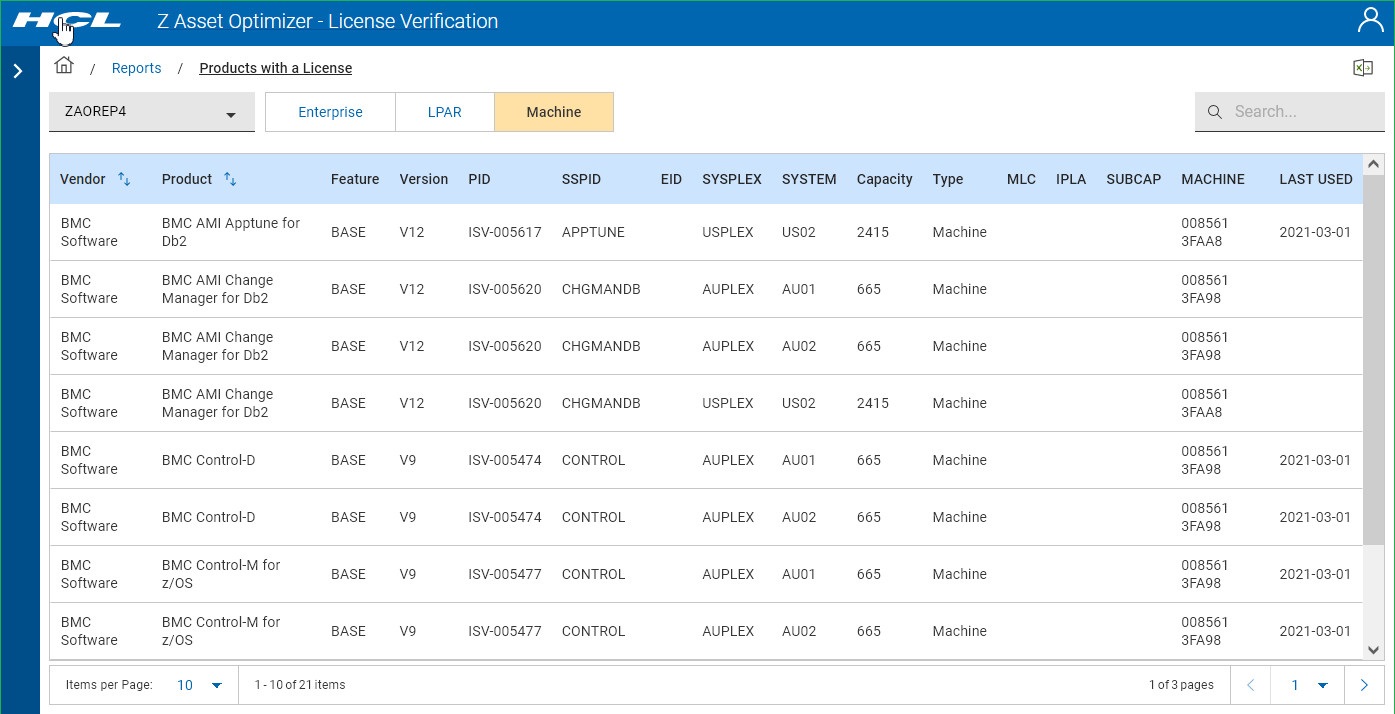
Task: Sort table by Product column arrows
Action: click(230, 179)
